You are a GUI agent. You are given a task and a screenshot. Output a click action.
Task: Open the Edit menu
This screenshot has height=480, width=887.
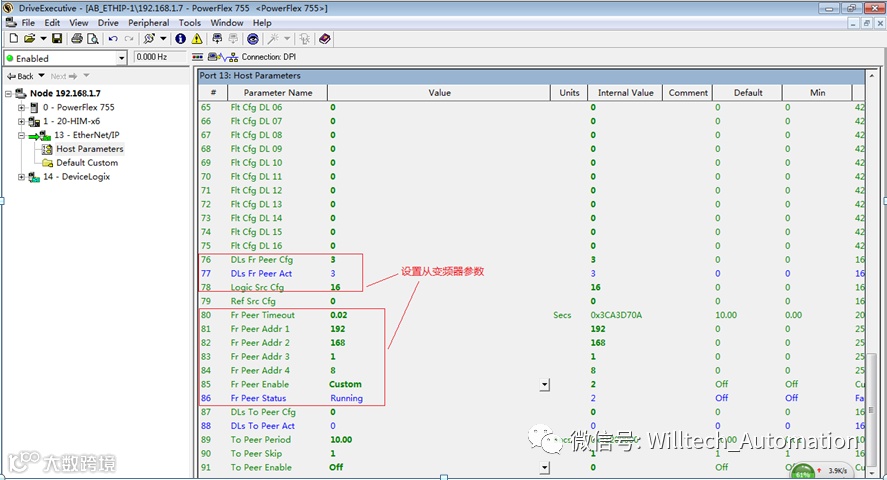[52, 23]
